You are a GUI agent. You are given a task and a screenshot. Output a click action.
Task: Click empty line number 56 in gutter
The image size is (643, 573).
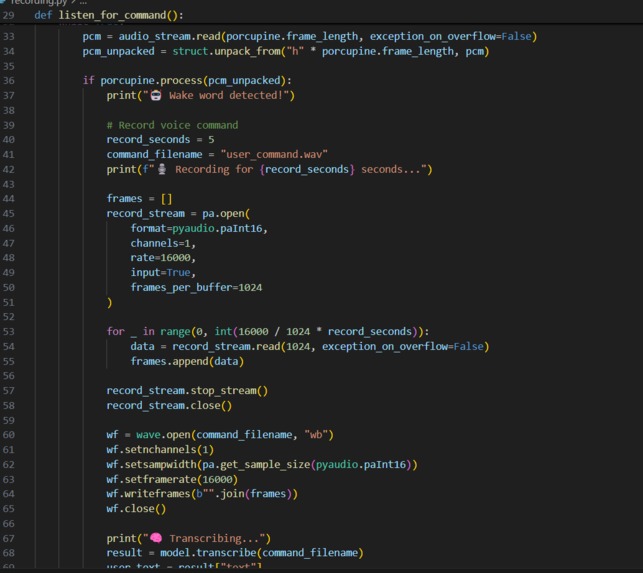pos(8,376)
